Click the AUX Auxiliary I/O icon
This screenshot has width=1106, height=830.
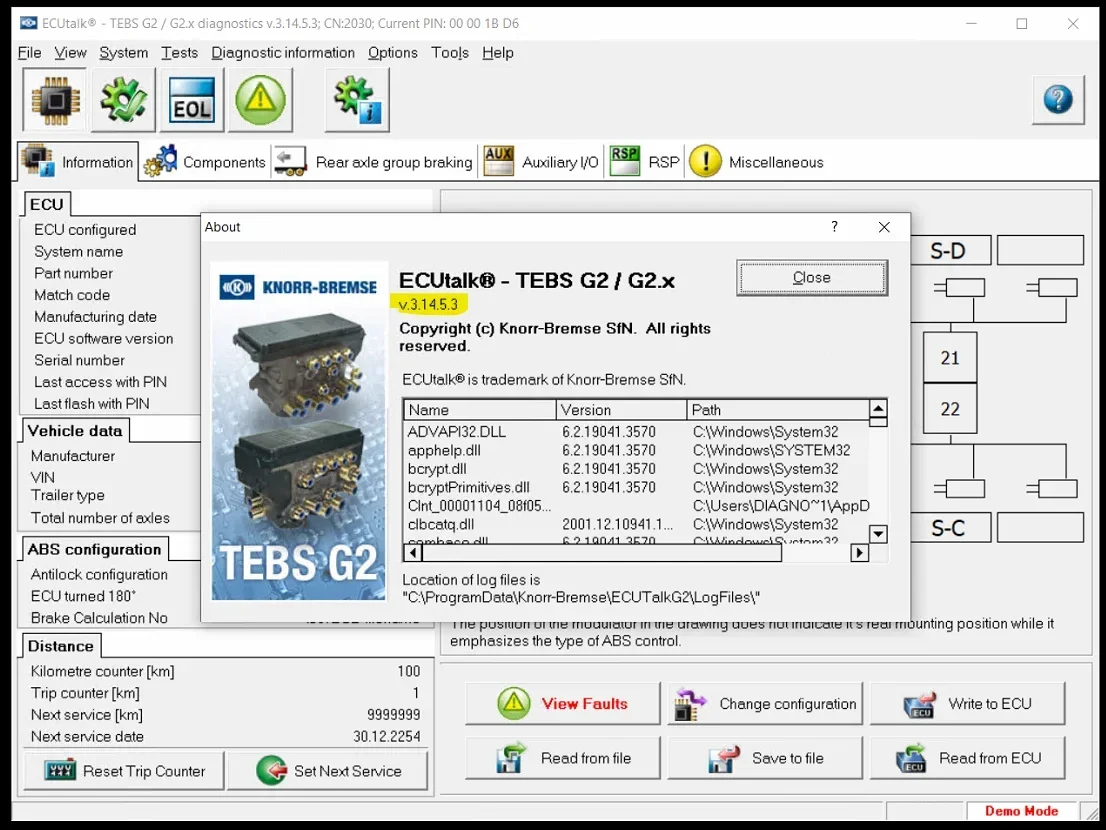tap(498, 161)
